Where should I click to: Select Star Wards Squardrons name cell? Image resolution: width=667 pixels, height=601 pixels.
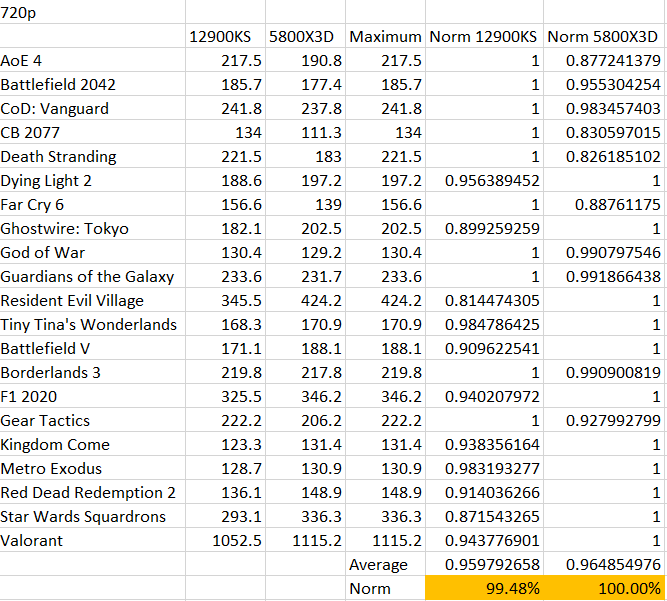pos(92,516)
